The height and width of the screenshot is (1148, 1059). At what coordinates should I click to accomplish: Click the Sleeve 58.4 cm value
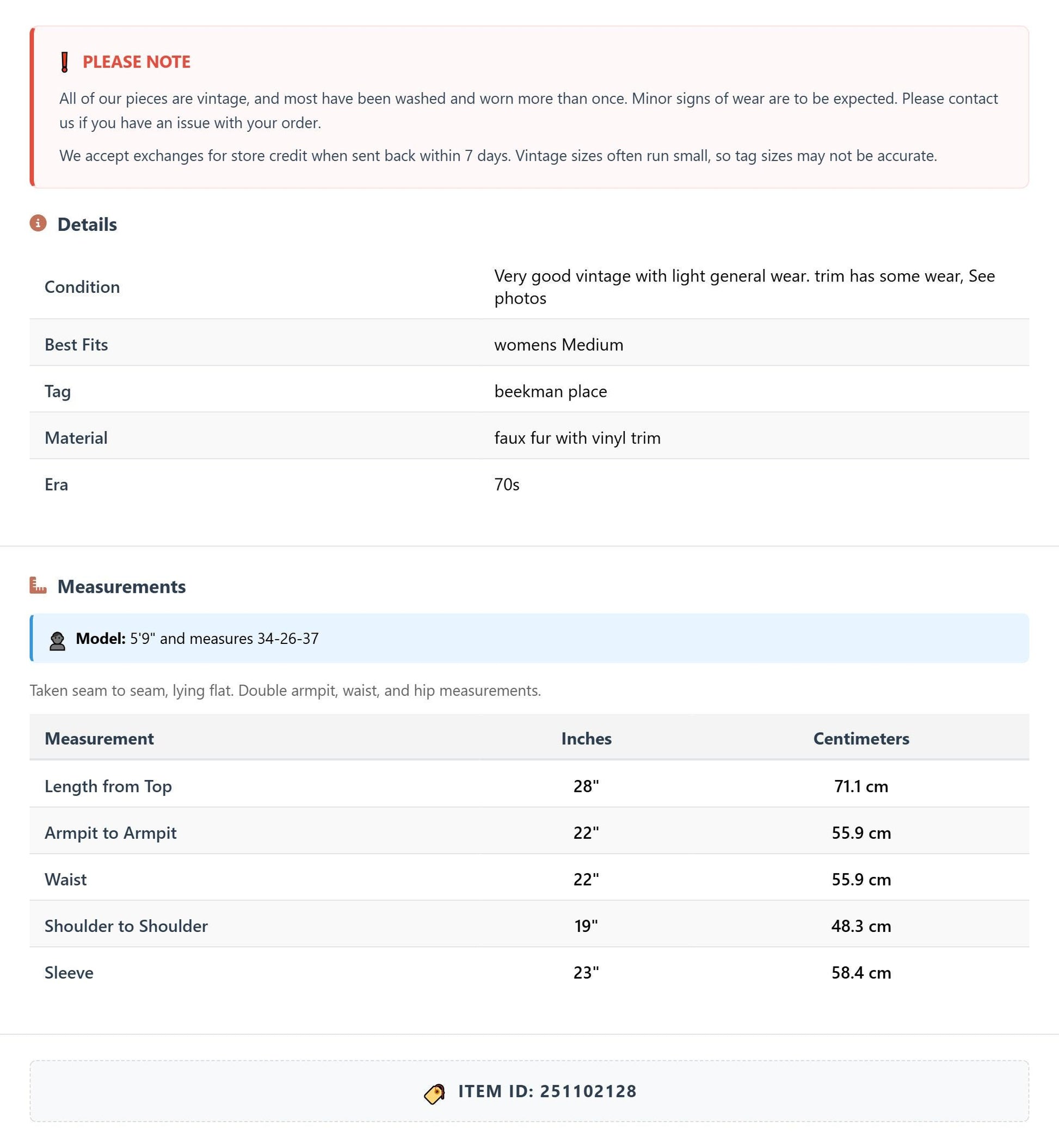[x=861, y=973]
